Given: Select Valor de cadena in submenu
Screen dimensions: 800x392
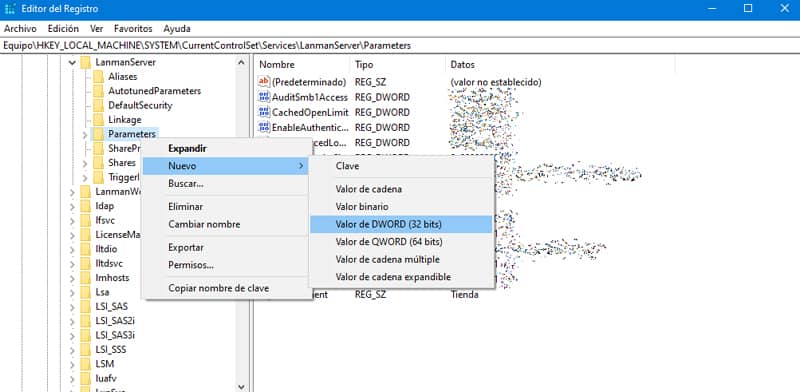Looking at the screenshot, I should pyautogui.click(x=401, y=189).
